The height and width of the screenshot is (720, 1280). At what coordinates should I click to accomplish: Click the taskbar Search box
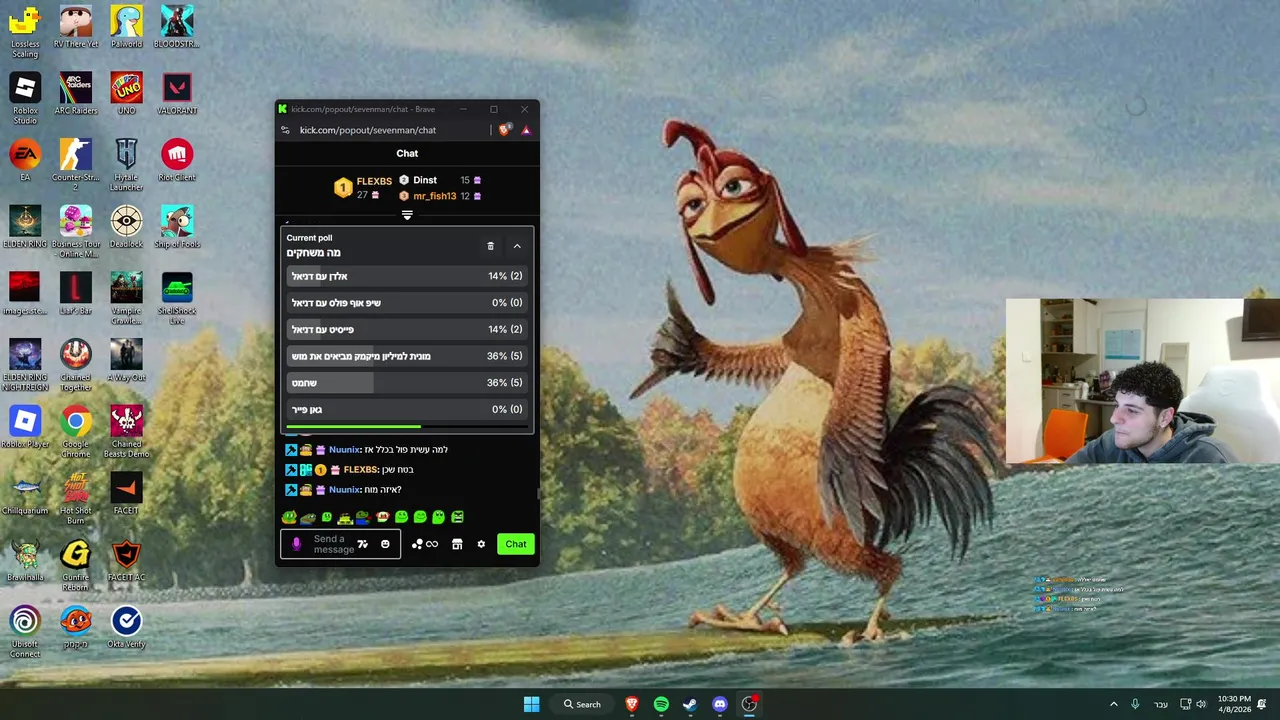click(x=582, y=704)
